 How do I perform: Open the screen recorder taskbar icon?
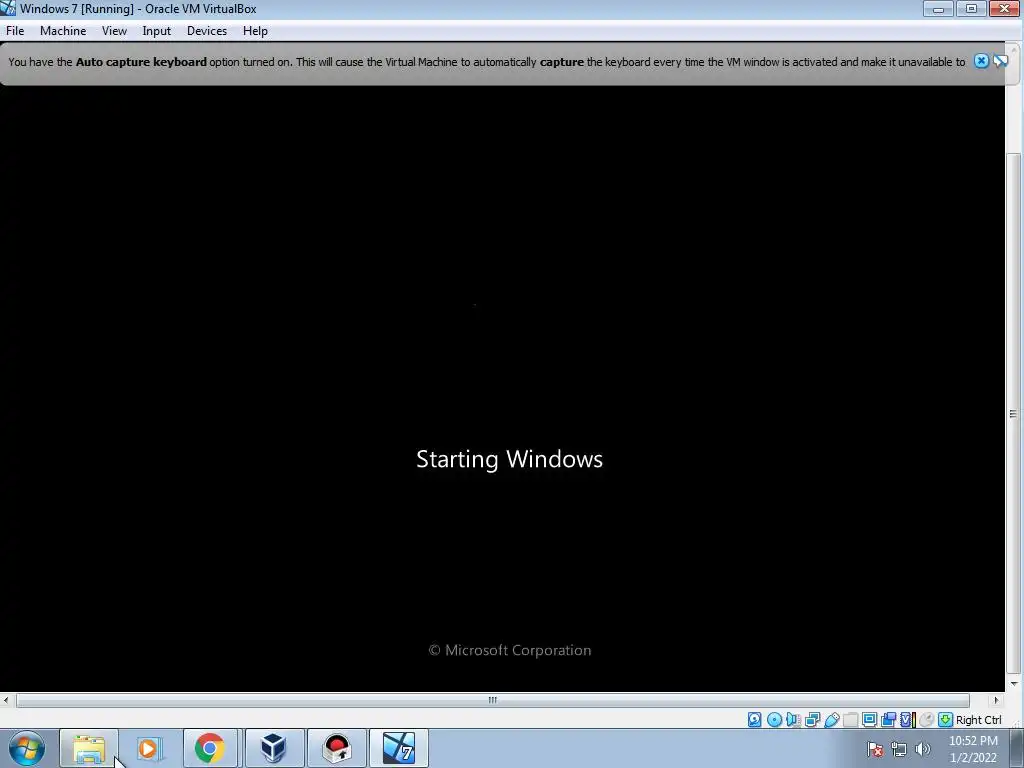(x=336, y=748)
